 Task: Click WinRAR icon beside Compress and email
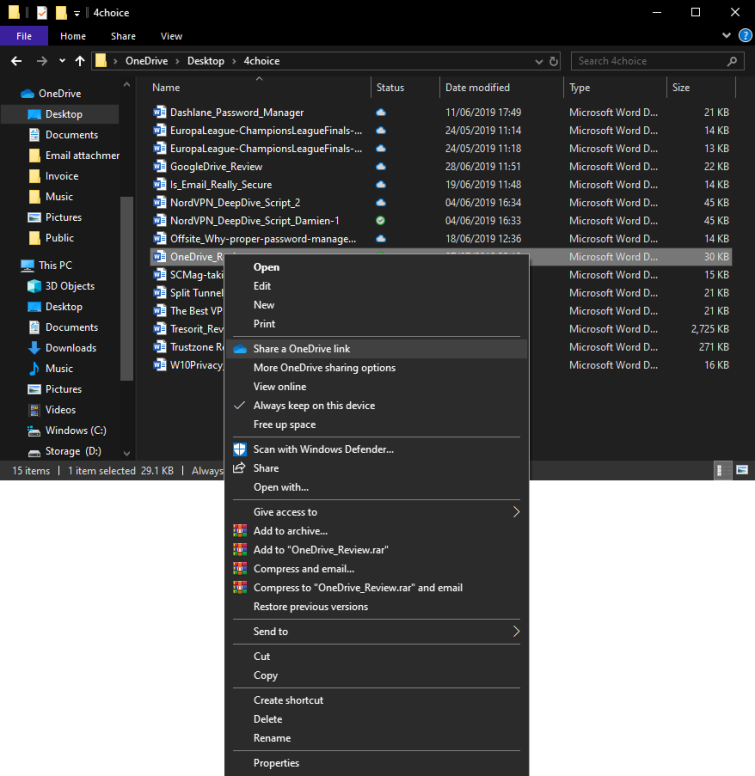click(x=240, y=569)
